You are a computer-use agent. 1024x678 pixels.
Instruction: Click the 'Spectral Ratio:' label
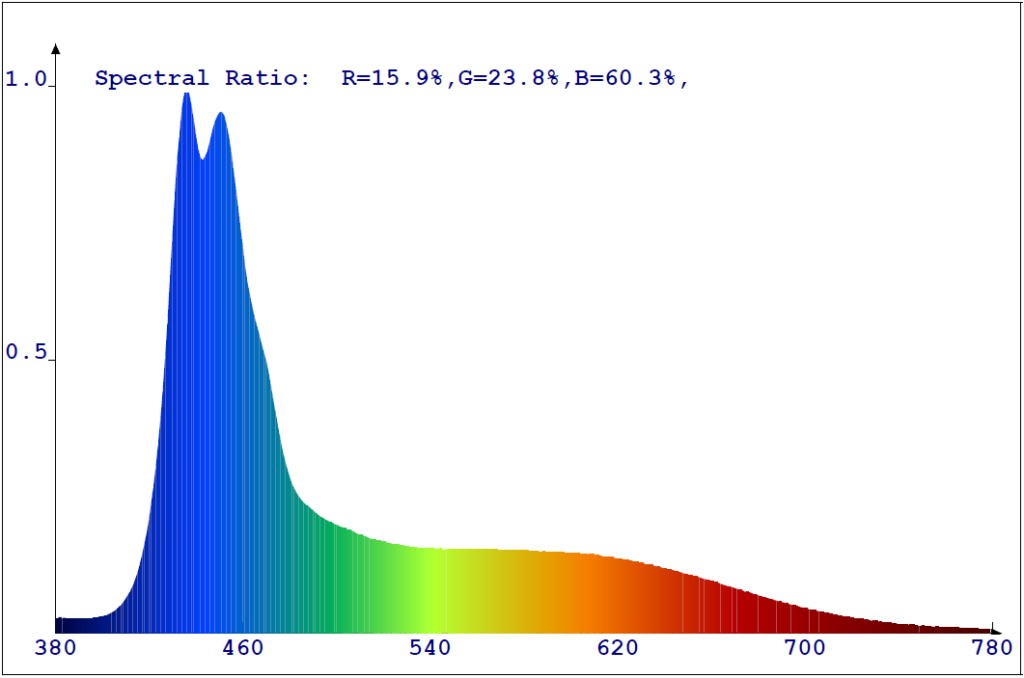[202, 78]
